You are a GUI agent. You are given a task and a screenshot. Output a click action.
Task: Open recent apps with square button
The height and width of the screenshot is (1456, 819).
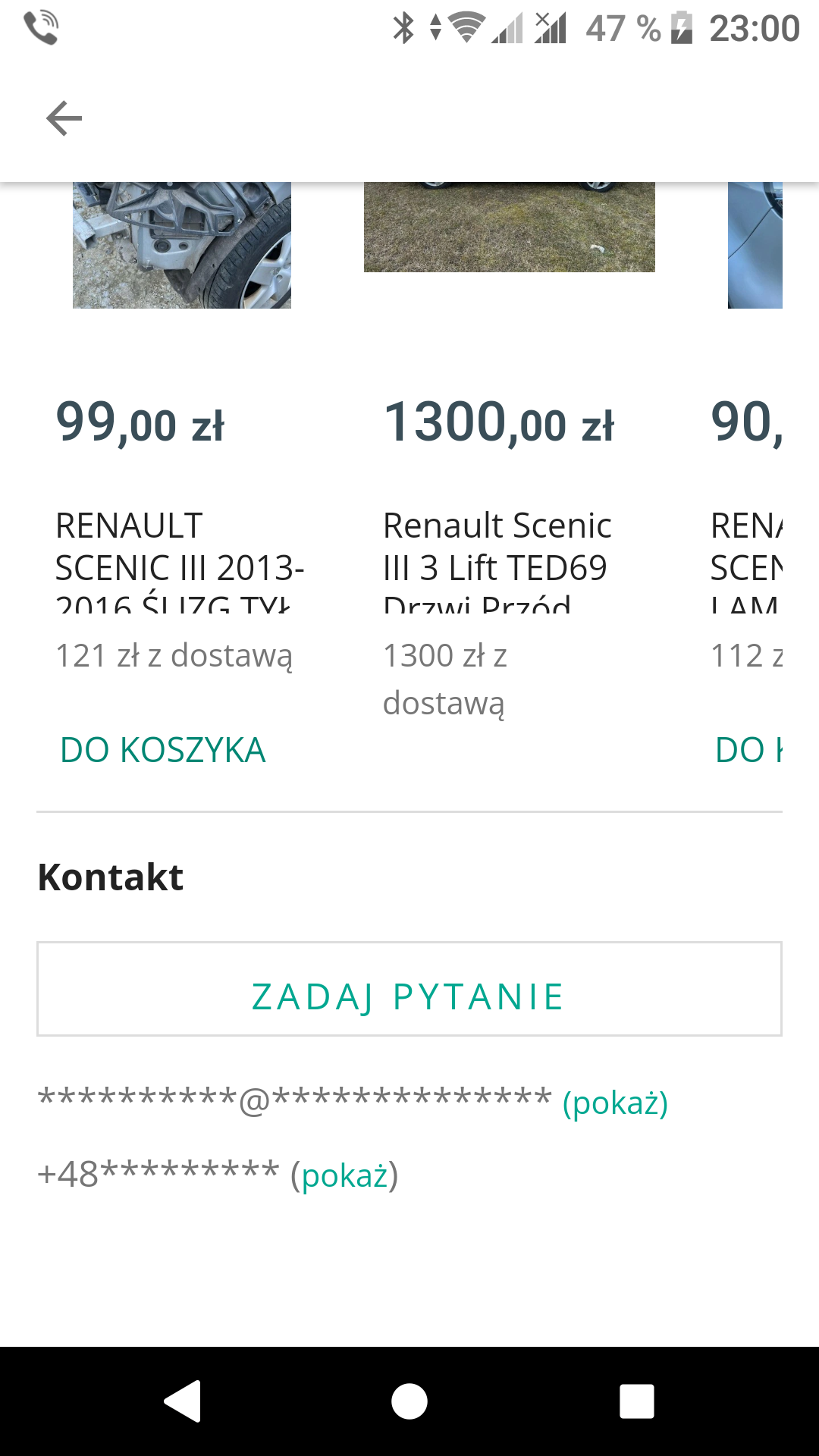tap(636, 1401)
